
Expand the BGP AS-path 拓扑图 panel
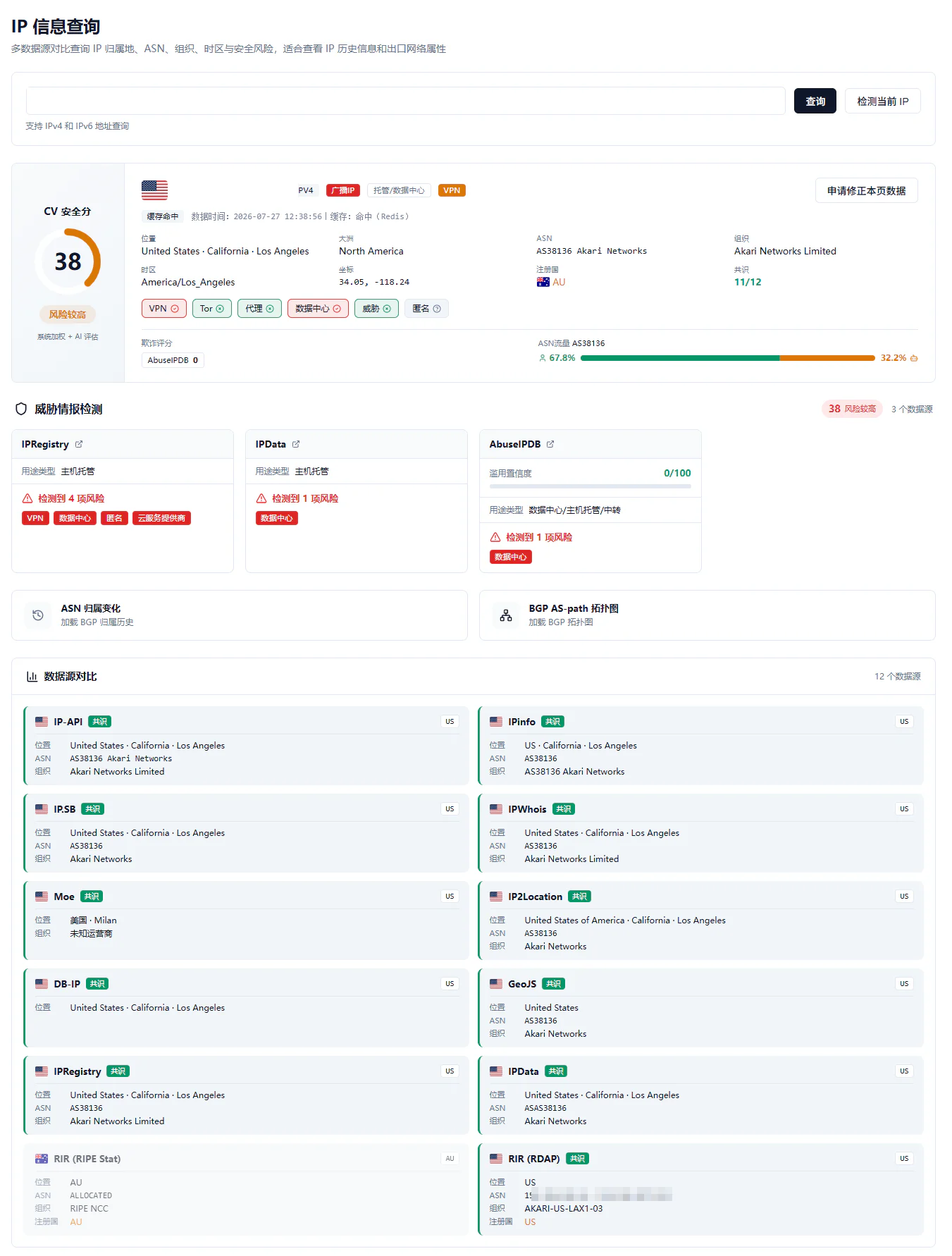707,615
